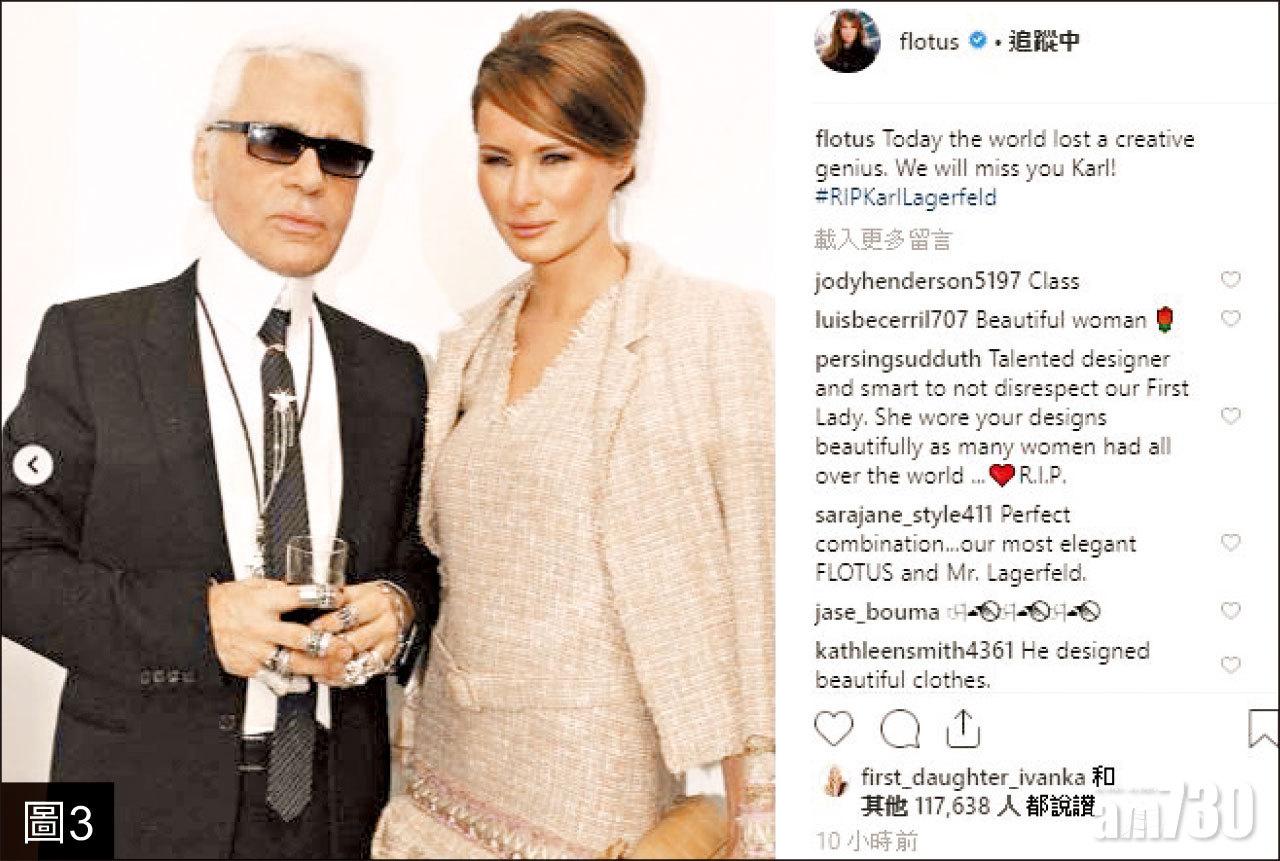Expand 載入更多留言 to load more comments
This screenshot has height=861, width=1280.
point(883,239)
